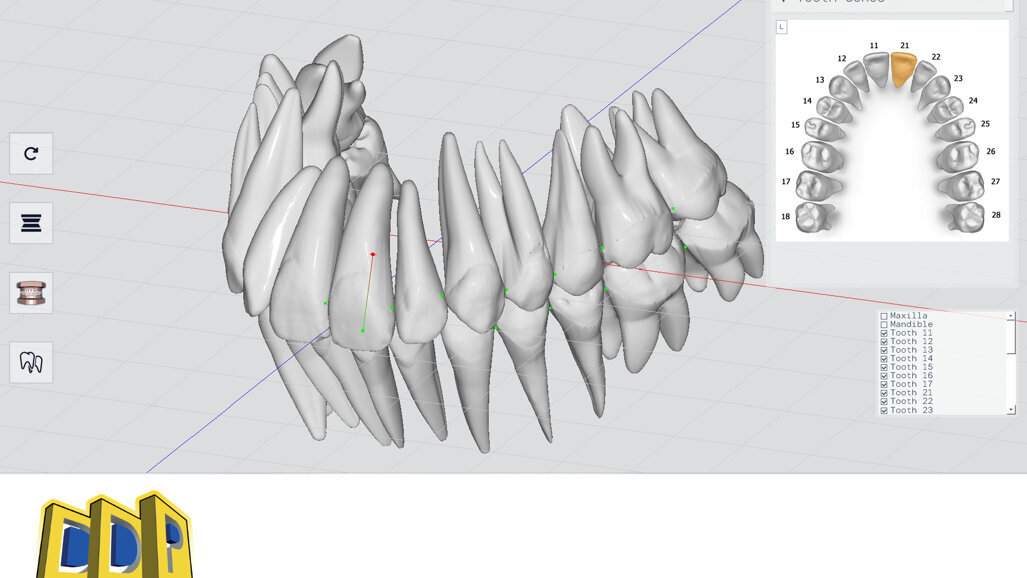Screen dimensions: 1027x578
Task: Select tooth 24 premolar in the chart
Action: click(x=946, y=109)
